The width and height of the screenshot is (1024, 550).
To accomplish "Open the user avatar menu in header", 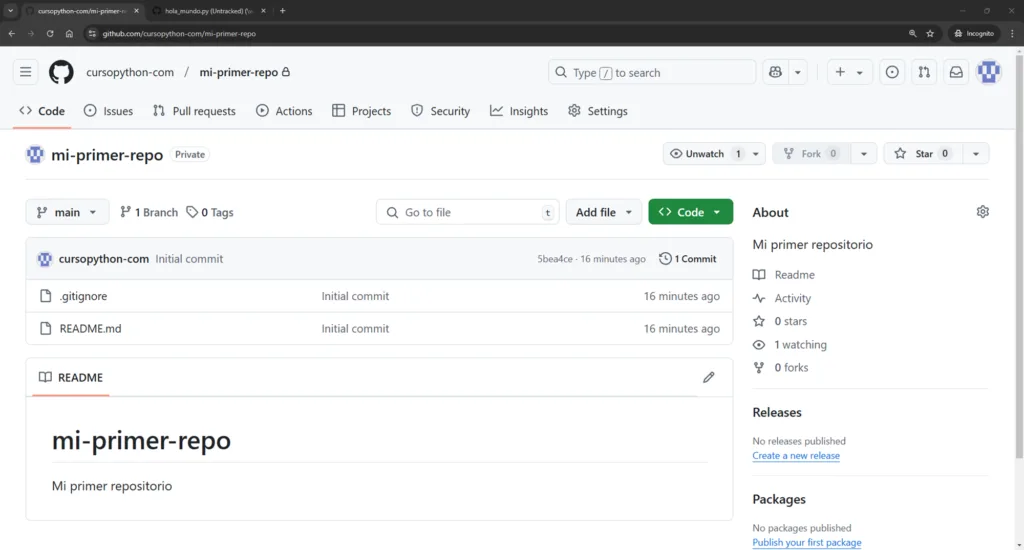I will (x=989, y=72).
